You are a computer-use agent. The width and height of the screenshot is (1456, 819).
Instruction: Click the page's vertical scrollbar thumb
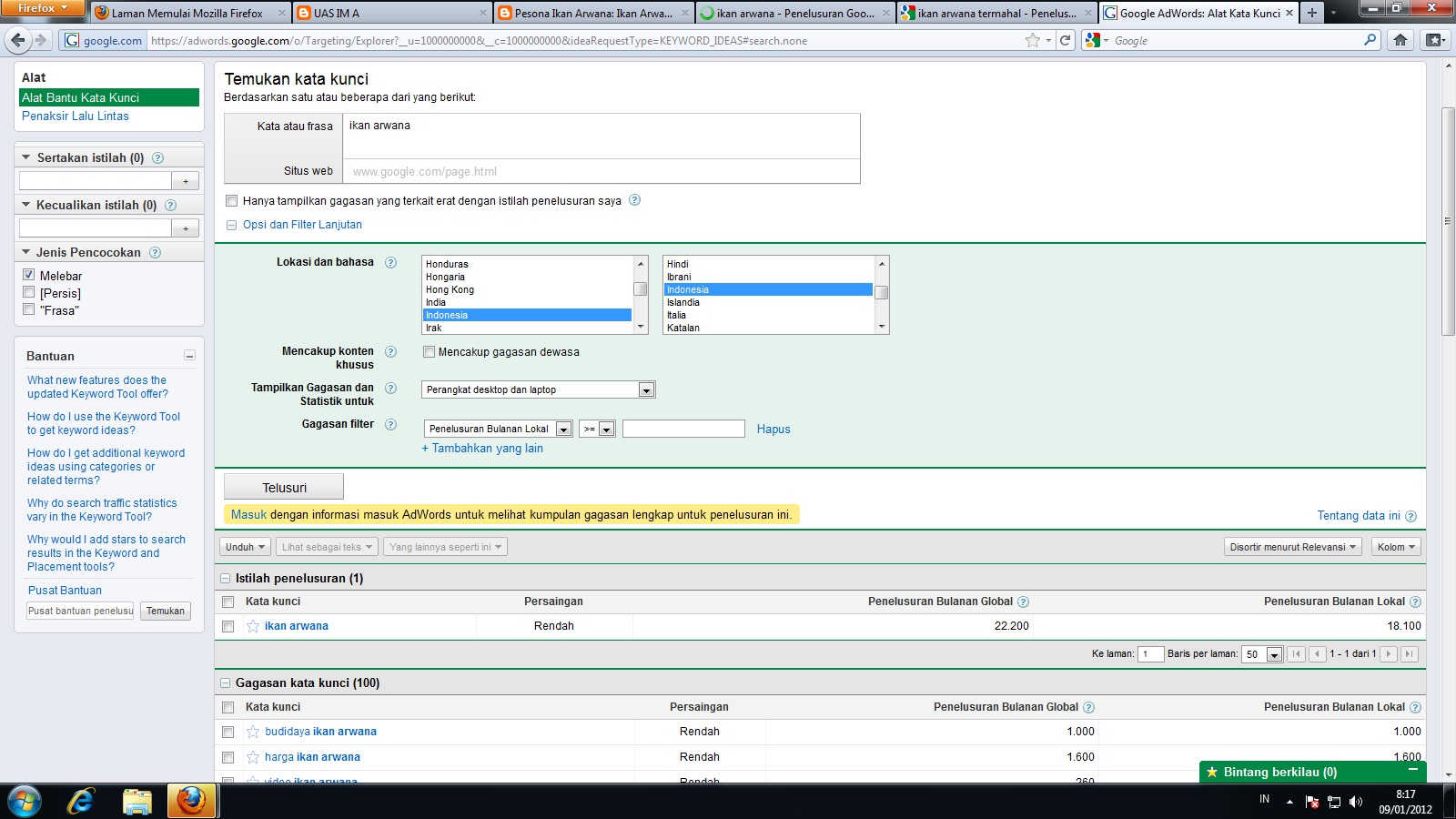click(x=1448, y=221)
